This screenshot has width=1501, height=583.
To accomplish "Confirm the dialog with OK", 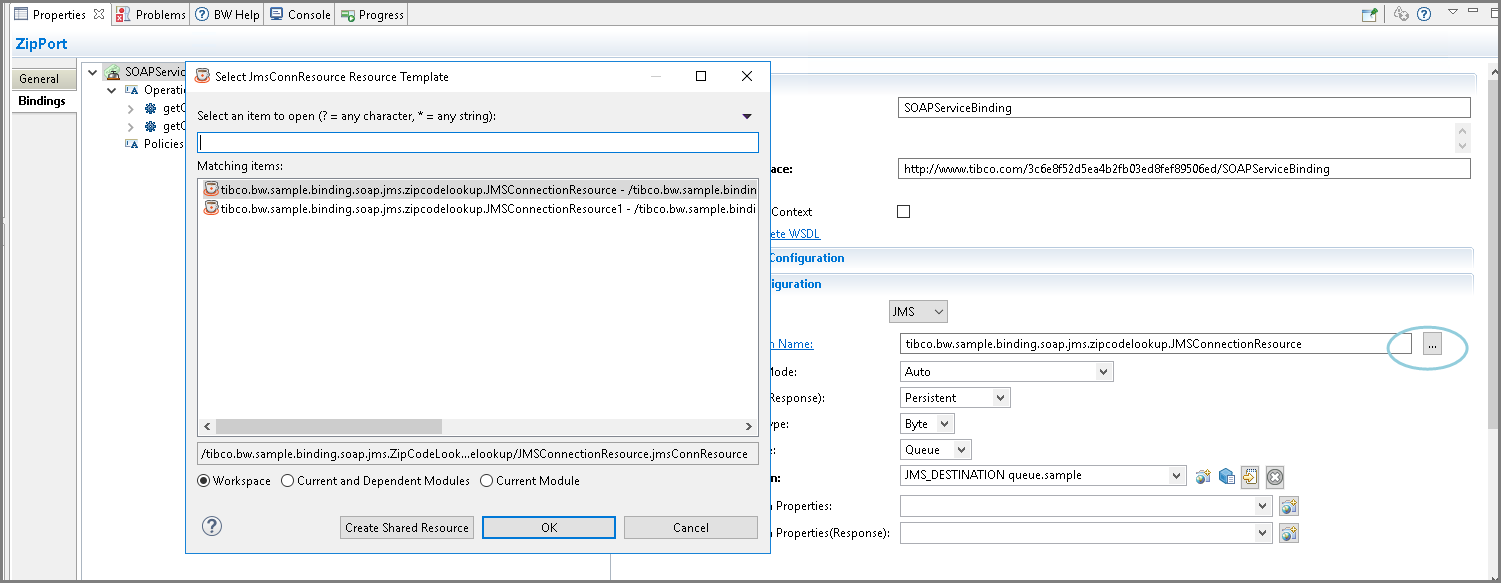I will click(x=549, y=527).
